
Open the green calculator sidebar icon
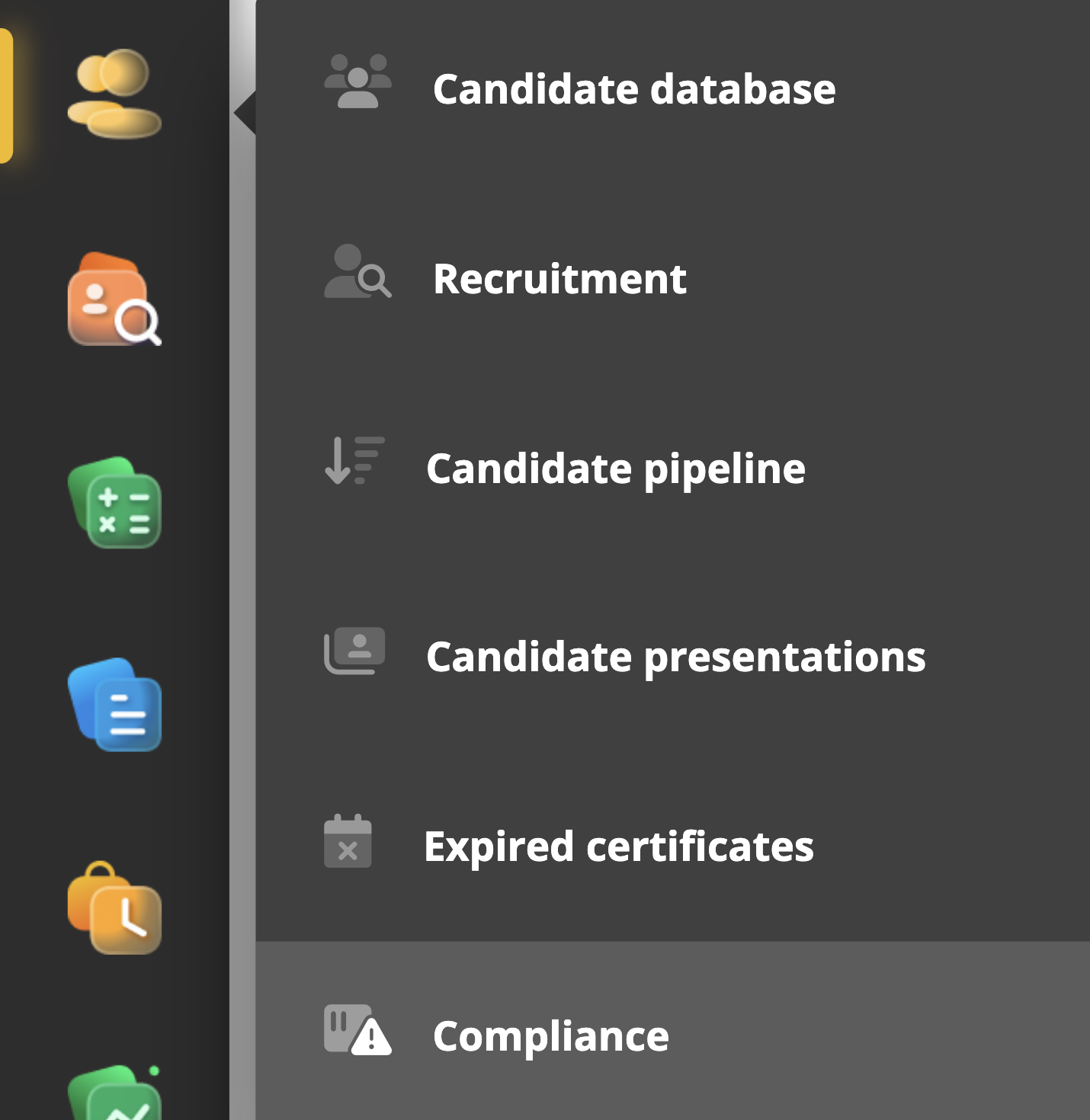coord(114,503)
